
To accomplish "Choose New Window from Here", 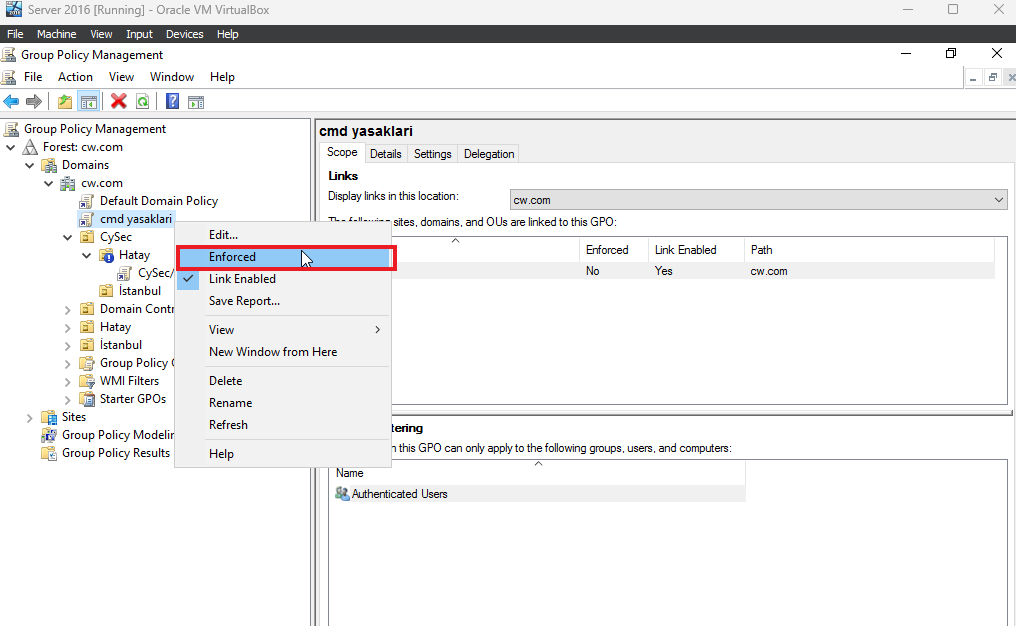I will coord(284,352).
